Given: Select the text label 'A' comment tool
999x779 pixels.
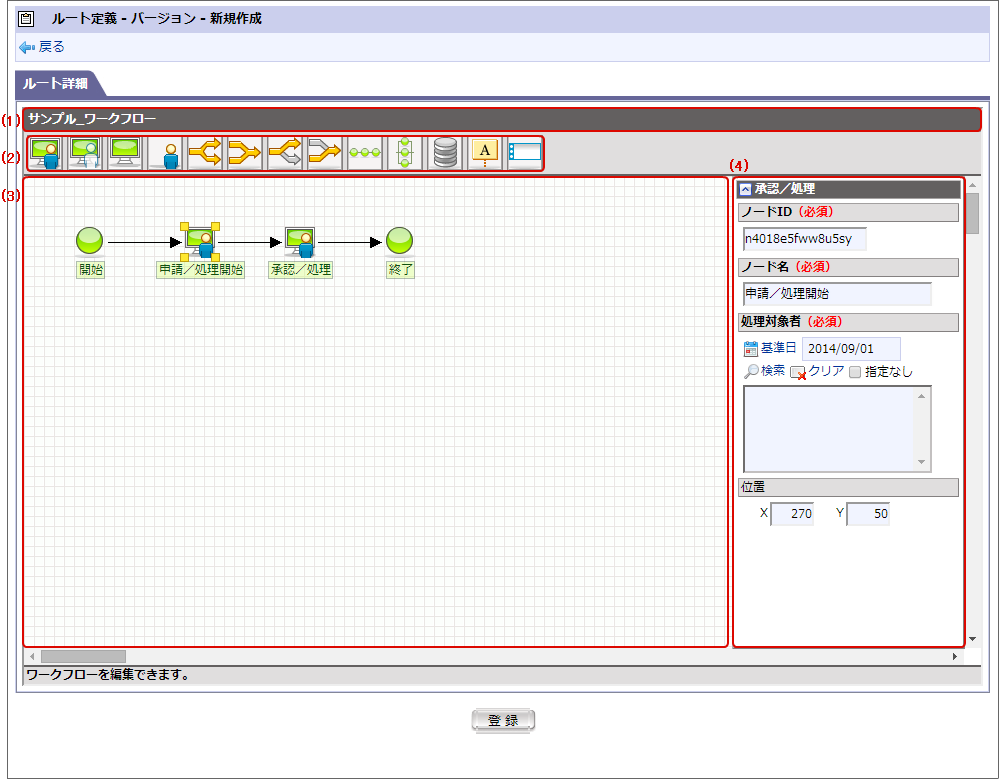Looking at the screenshot, I should (485, 154).
